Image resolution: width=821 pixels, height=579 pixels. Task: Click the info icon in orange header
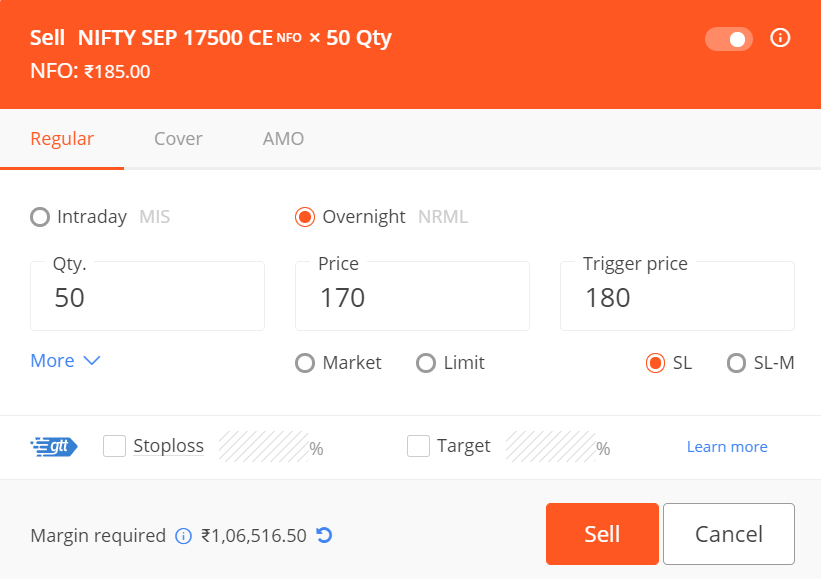(x=780, y=38)
